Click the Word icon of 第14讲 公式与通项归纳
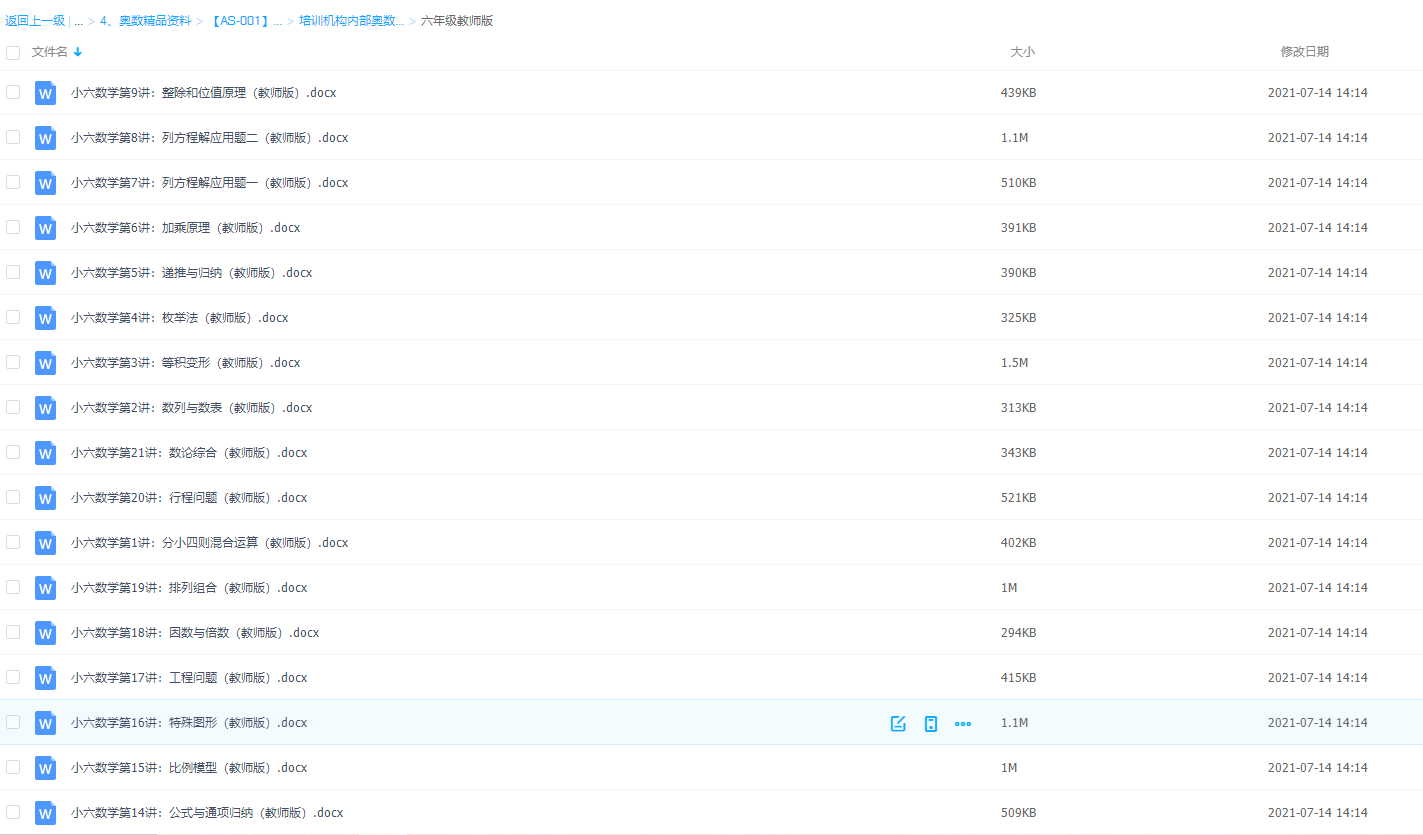The image size is (1423, 835). tap(45, 813)
